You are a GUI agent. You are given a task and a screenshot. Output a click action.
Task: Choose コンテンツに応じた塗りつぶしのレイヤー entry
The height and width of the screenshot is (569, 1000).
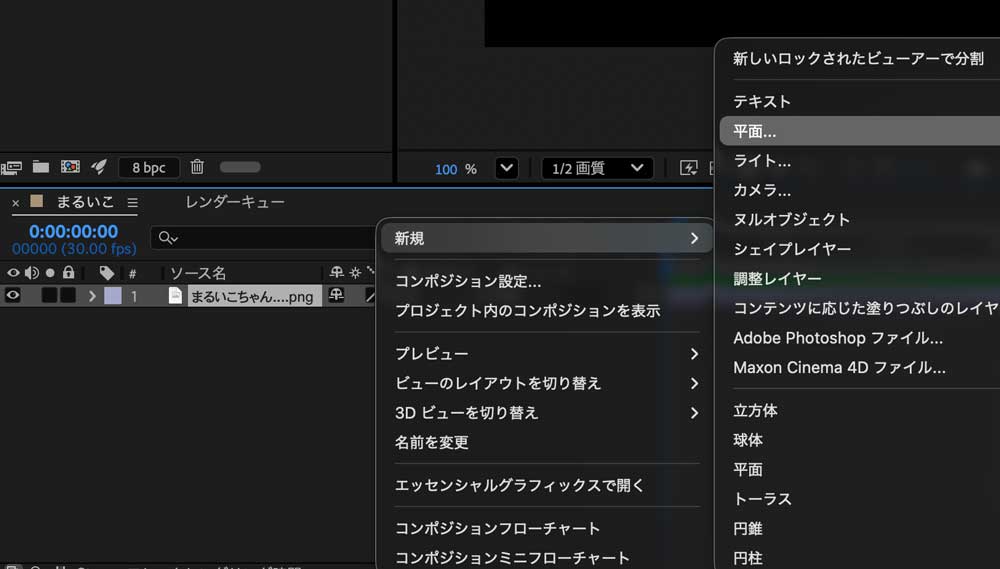coord(866,308)
